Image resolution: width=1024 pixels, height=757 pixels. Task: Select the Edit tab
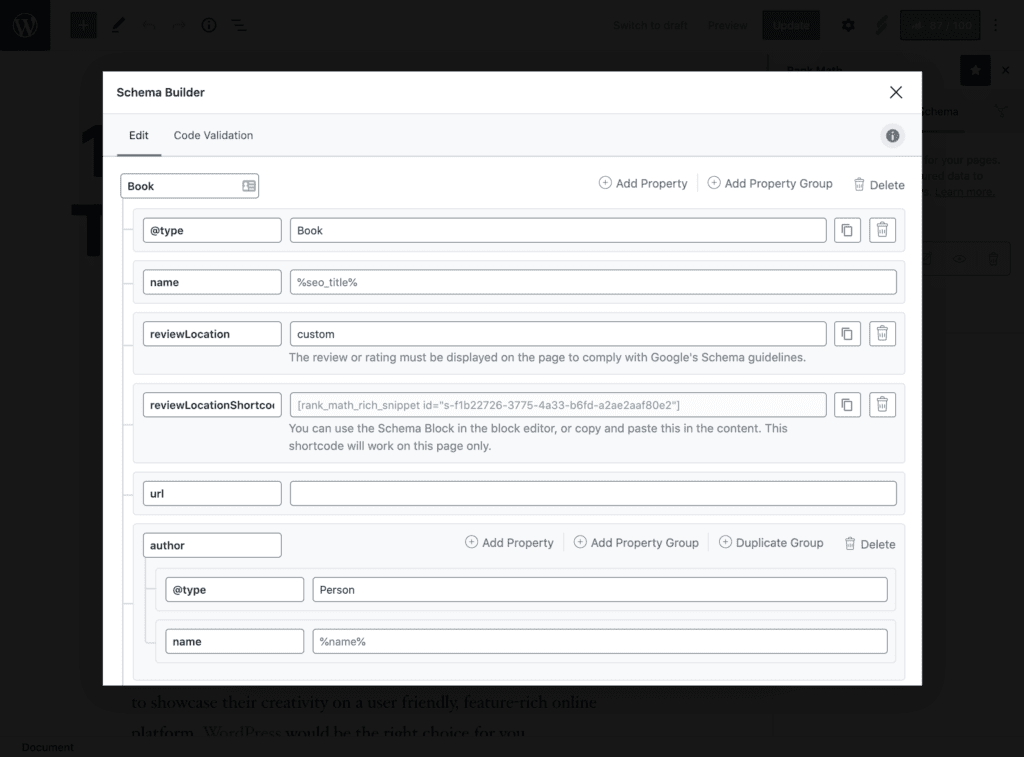pos(138,135)
